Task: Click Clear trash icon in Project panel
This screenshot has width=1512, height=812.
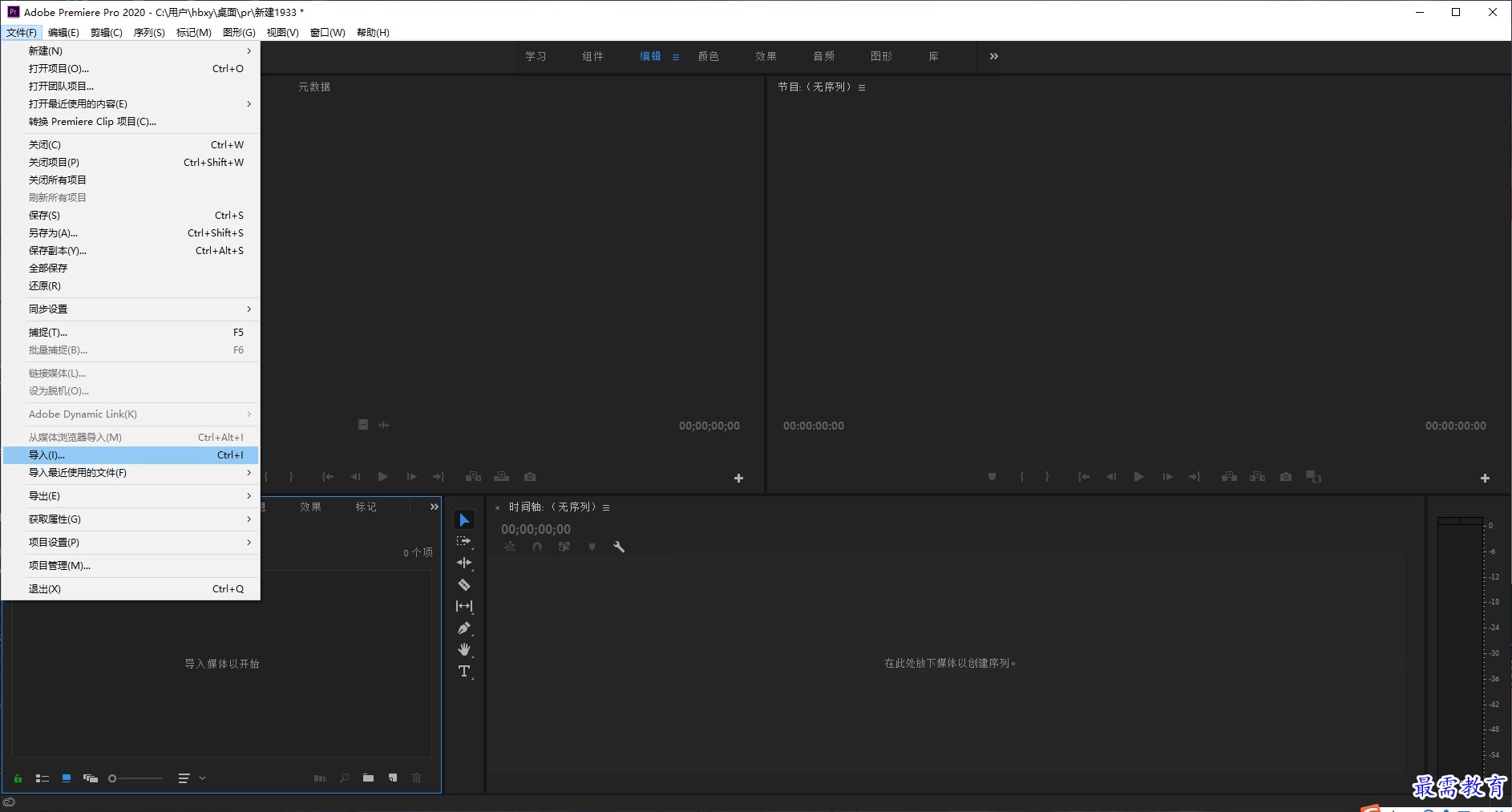Action: 417,778
